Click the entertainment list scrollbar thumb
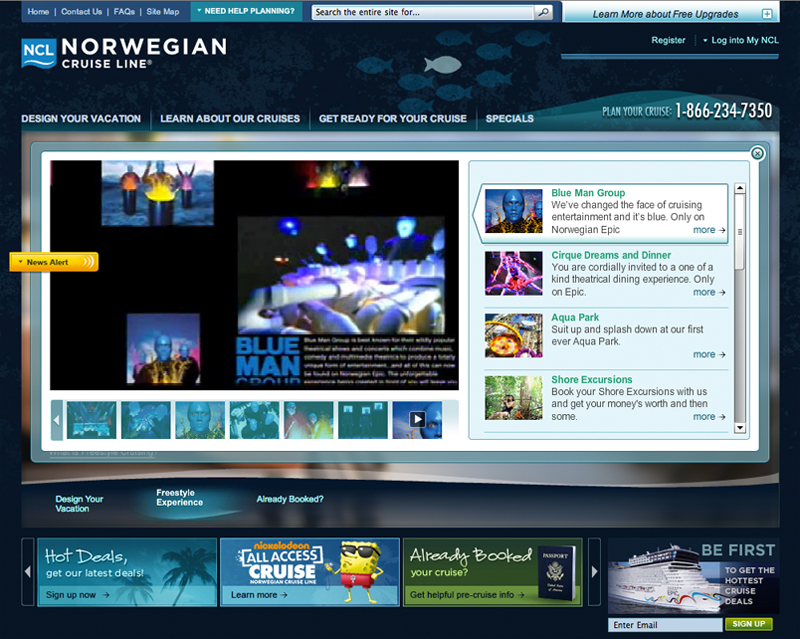Screen dimensions: 800x639 tap(740, 232)
